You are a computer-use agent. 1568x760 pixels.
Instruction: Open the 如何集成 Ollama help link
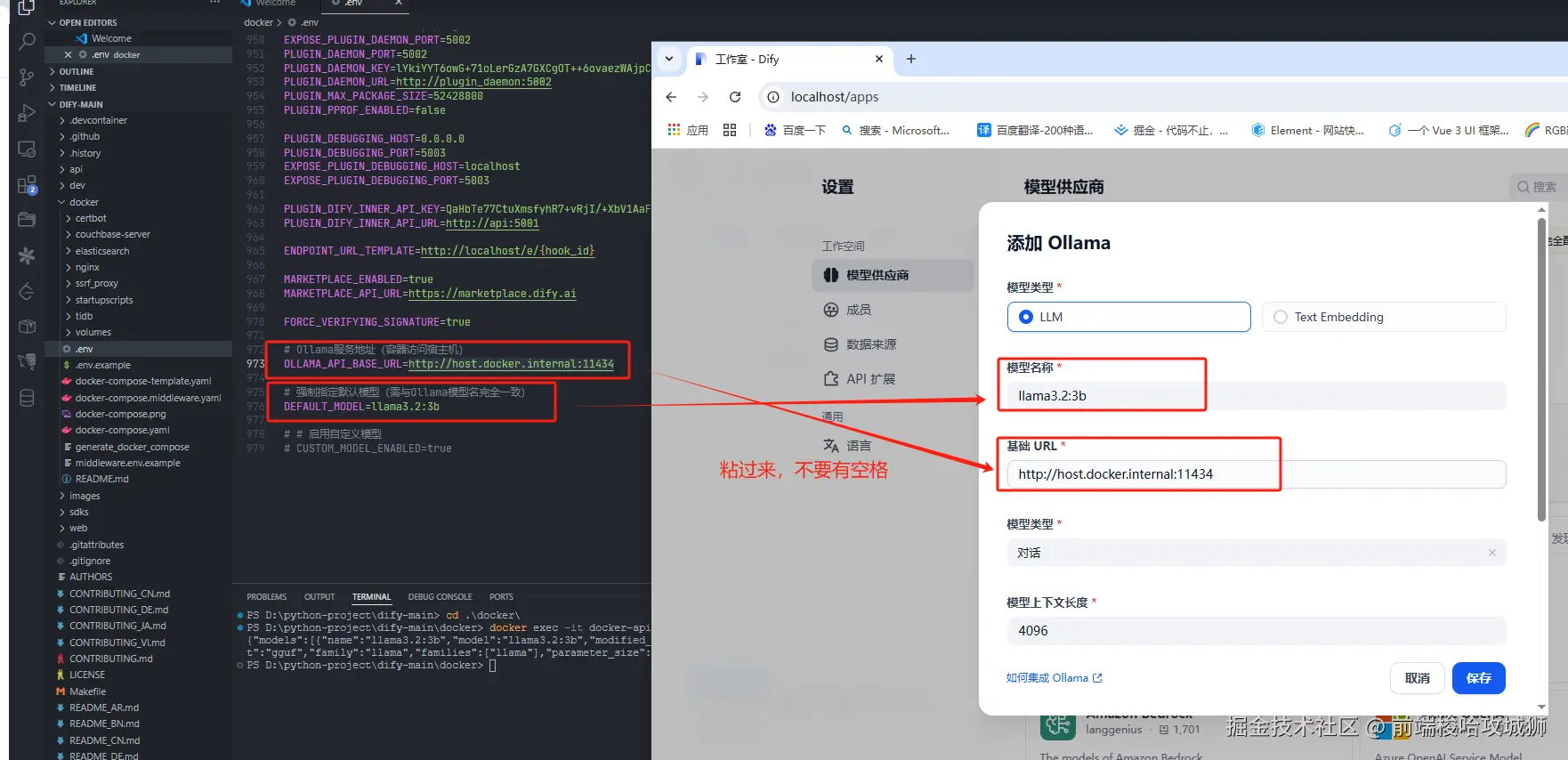pos(1055,678)
